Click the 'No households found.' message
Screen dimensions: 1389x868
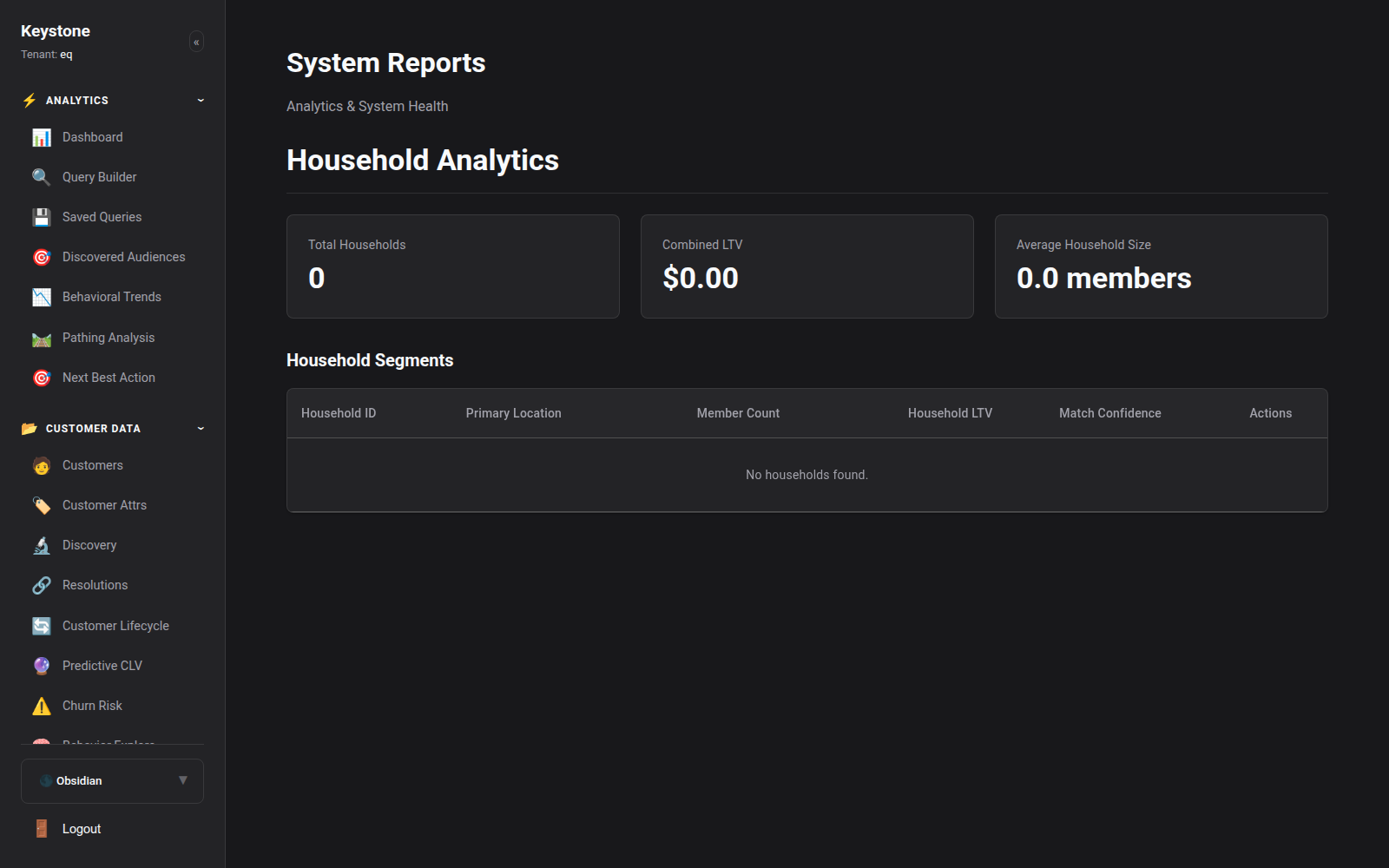coord(806,475)
